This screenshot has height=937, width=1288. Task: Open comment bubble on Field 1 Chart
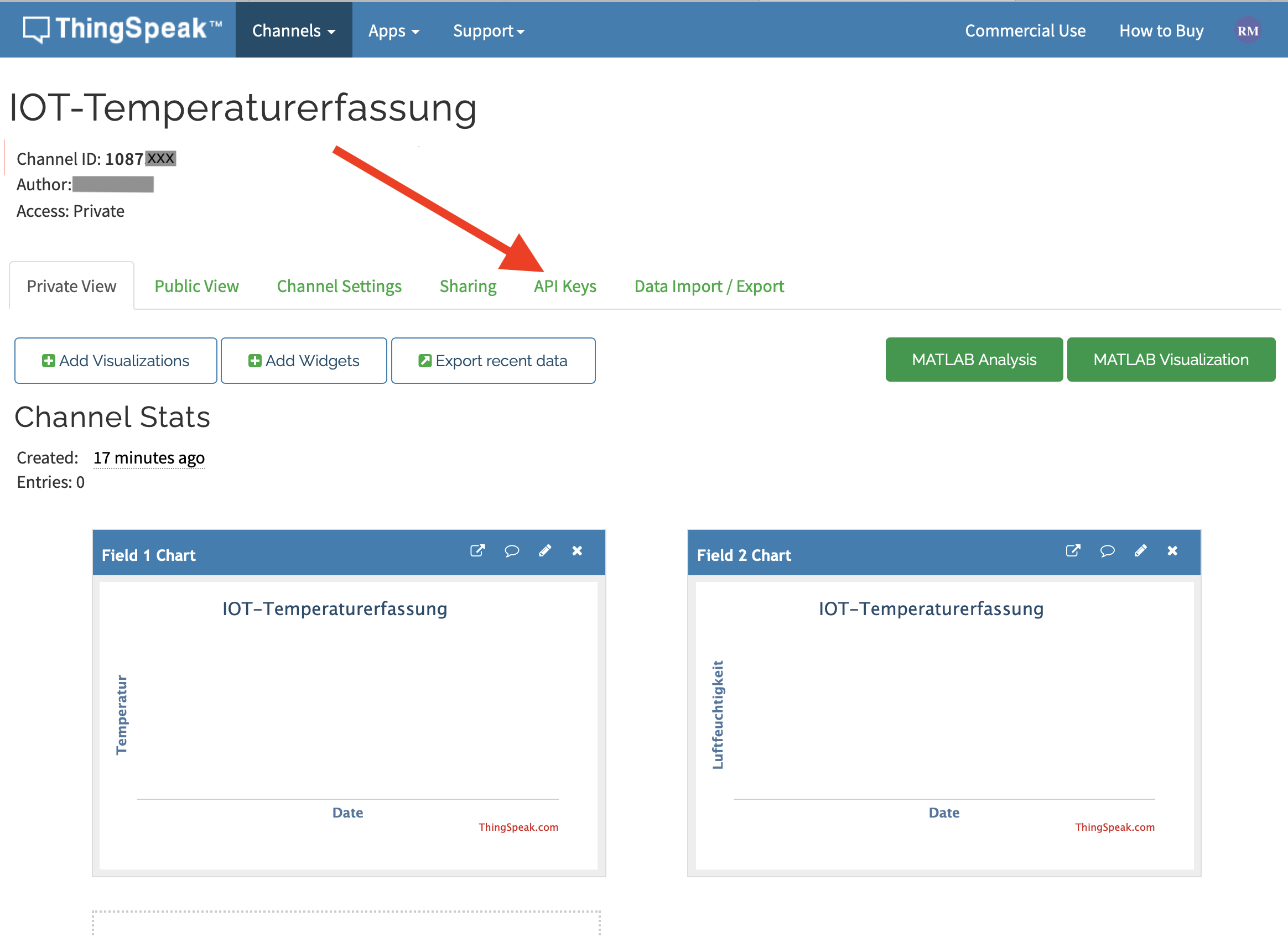click(511, 550)
